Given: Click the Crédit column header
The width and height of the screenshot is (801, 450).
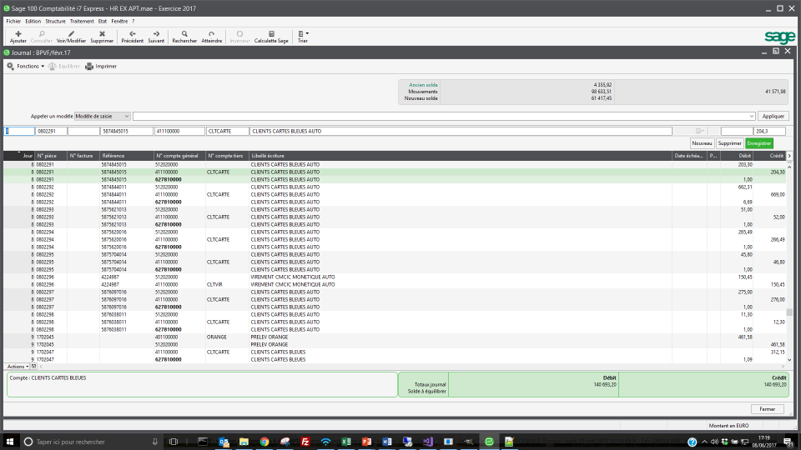Looking at the screenshot, I should pos(769,156).
